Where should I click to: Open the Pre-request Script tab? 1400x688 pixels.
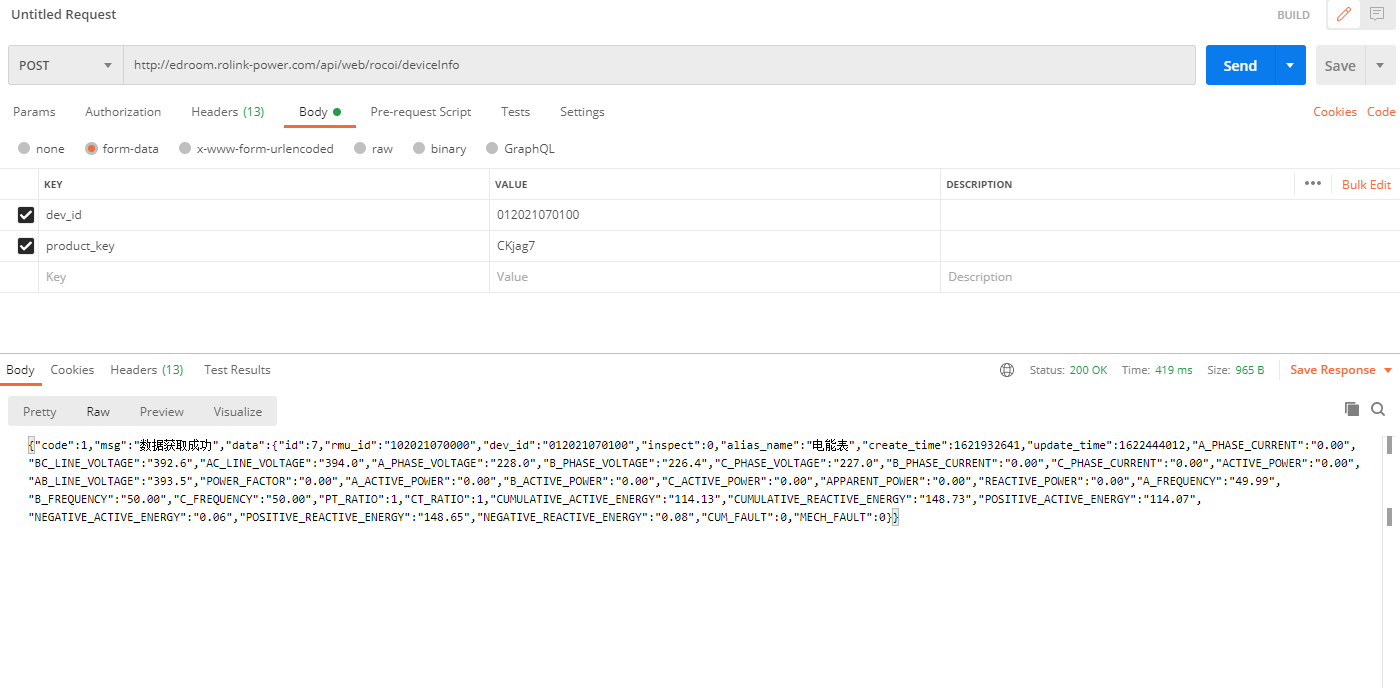pos(420,112)
